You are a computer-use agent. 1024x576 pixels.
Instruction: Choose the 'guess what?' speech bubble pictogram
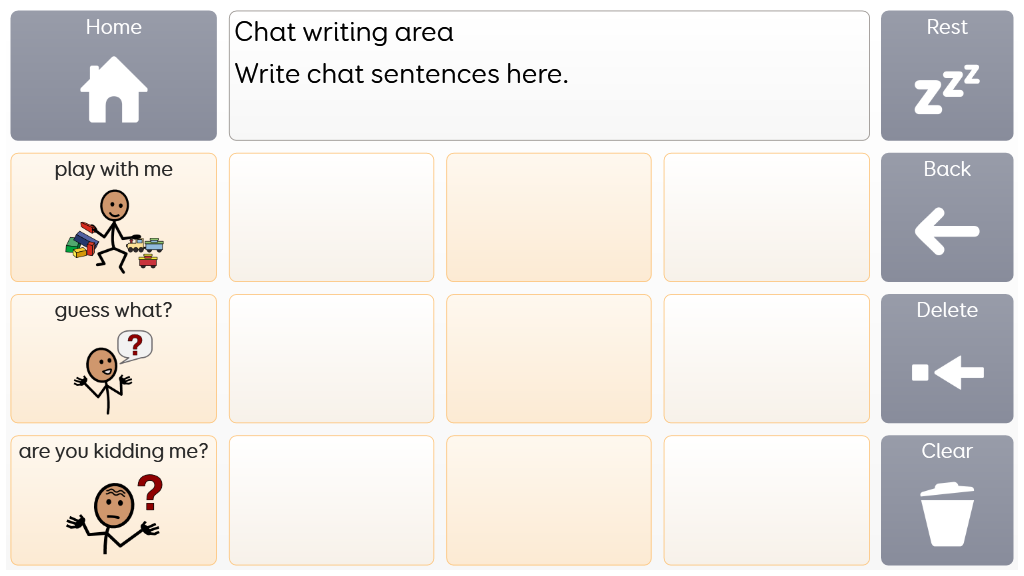tap(114, 370)
